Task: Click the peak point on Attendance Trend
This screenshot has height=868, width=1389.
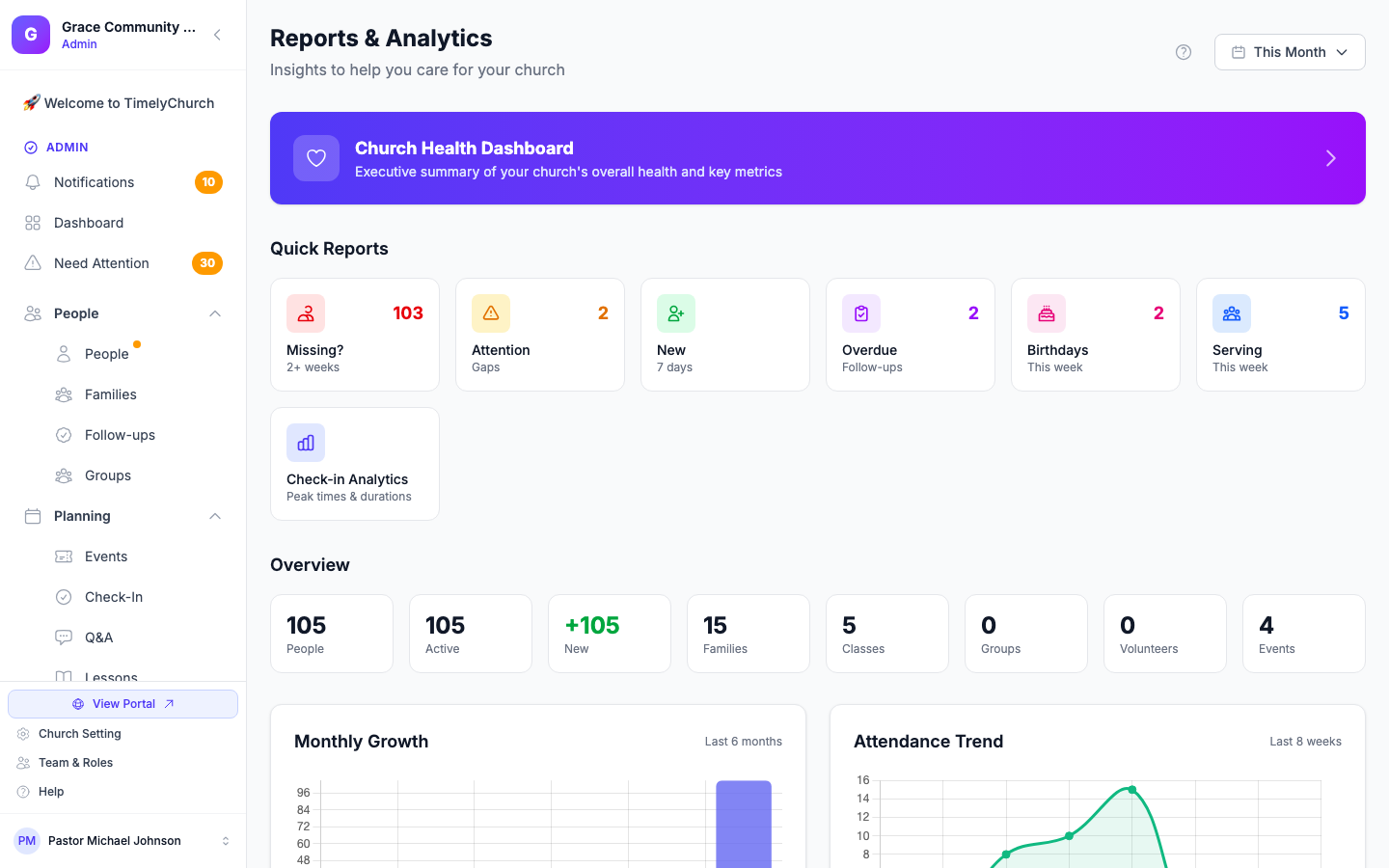Action: [1132, 789]
